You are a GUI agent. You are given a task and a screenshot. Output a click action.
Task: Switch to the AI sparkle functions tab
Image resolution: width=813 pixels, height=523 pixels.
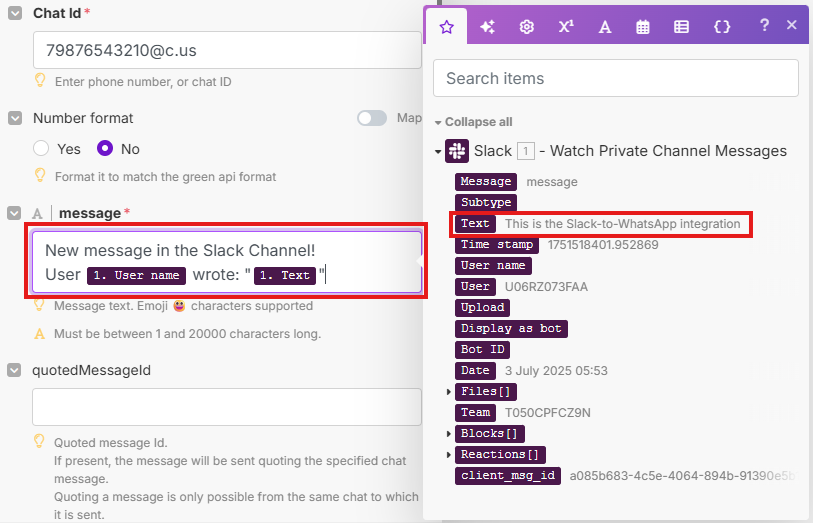(x=487, y=27)
